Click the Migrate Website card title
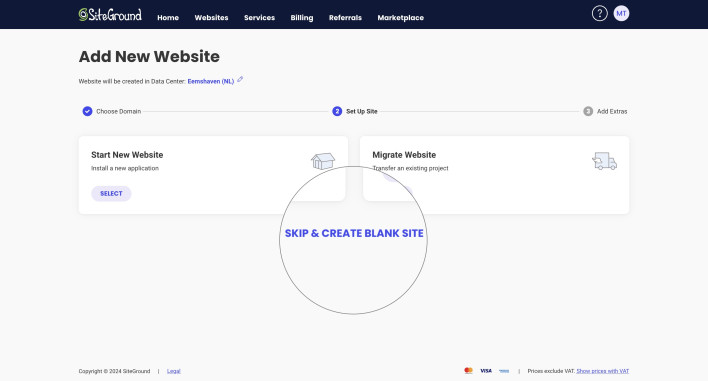Screen dimensions: 708x381 click(404, 155)
